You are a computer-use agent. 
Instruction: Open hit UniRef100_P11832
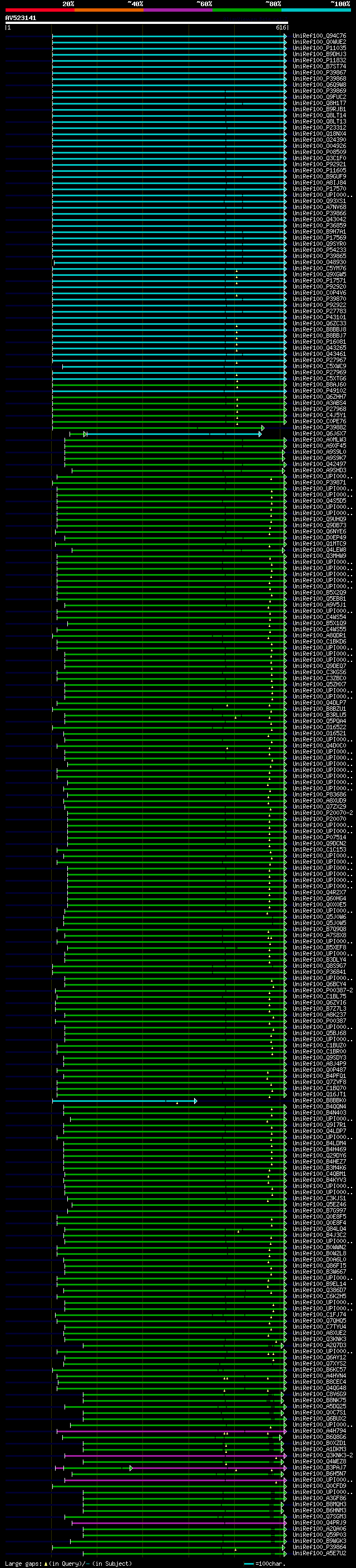[319, 61]
